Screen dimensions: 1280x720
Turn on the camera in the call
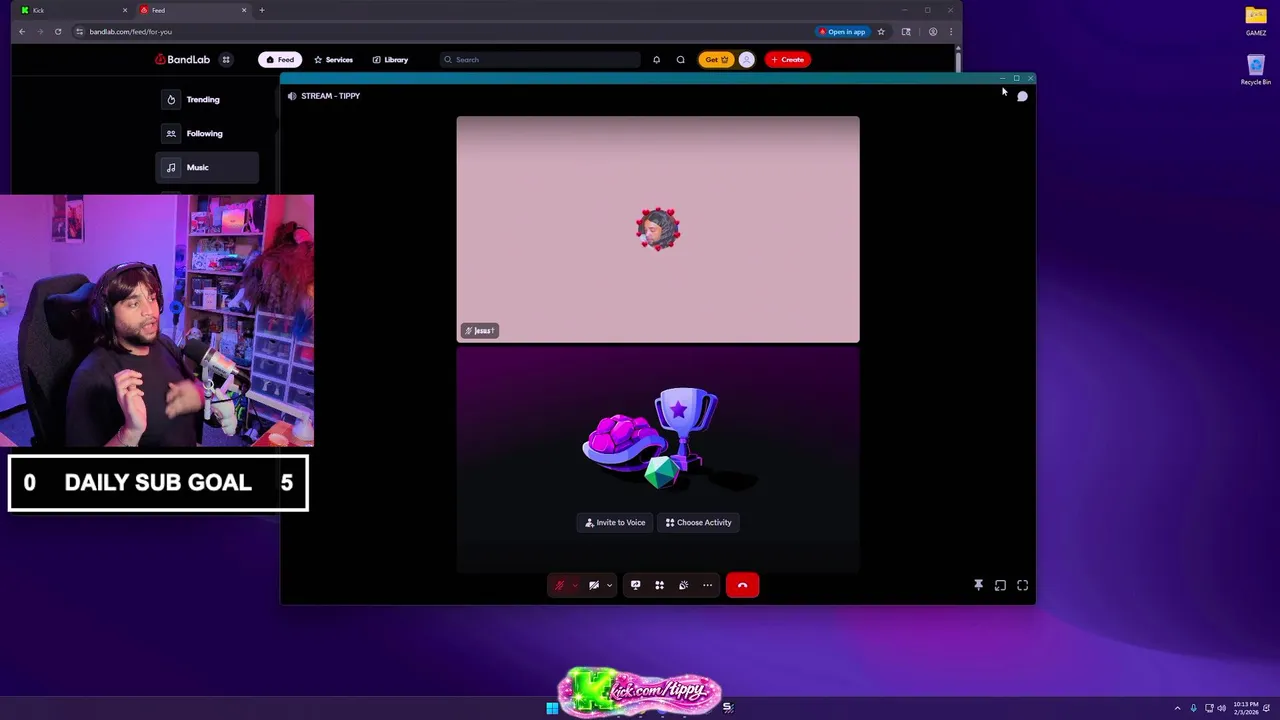click(594, 585)
